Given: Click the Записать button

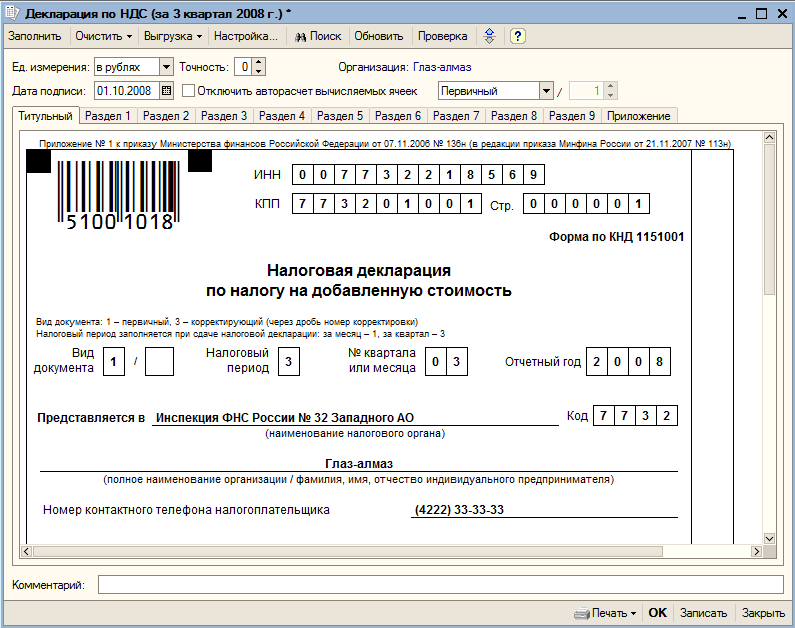Looking at the screenshot, I should (x=703, y=613).
